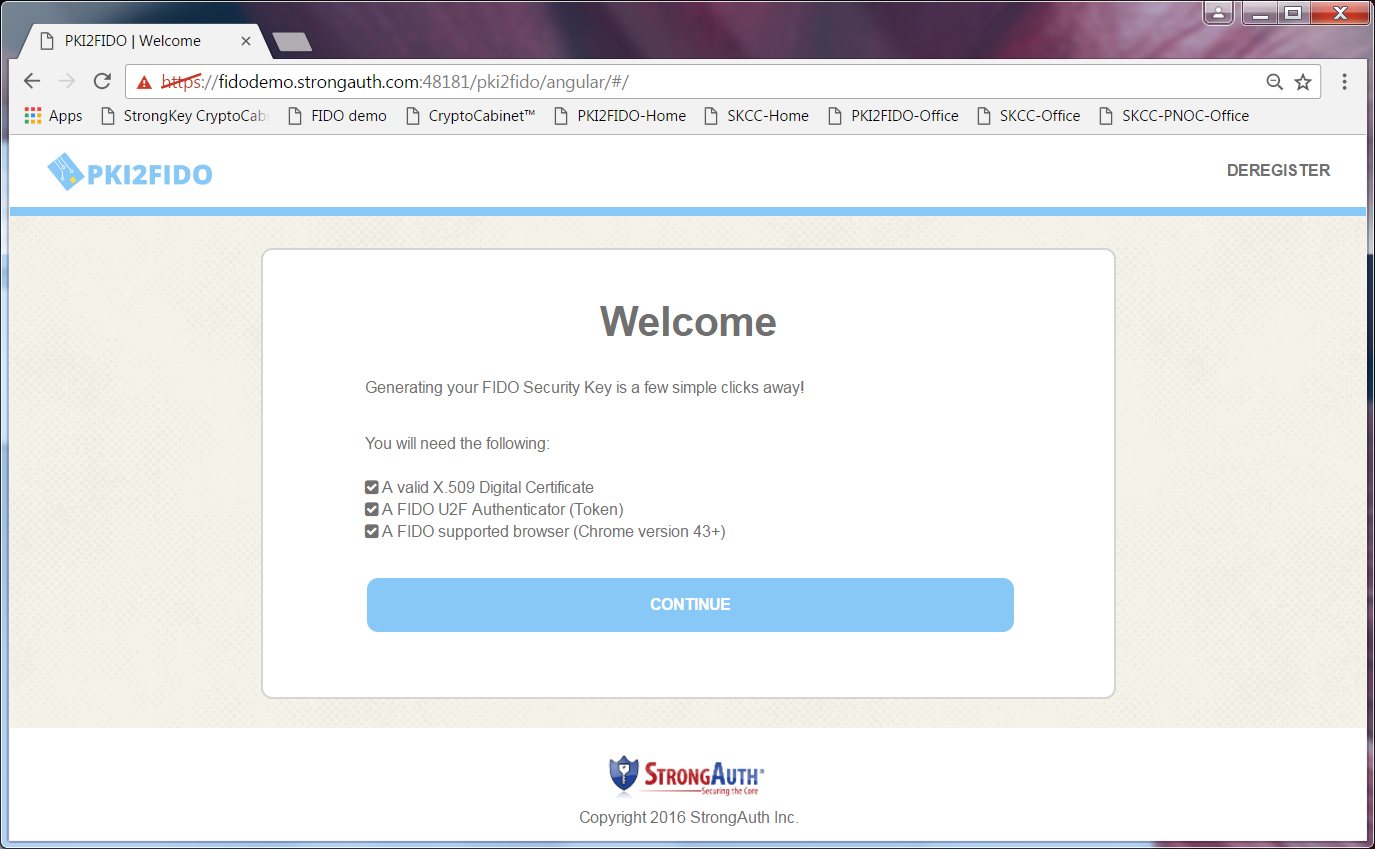Toggle the FIDO U2F Authenticator checkbox

(371, 509)
